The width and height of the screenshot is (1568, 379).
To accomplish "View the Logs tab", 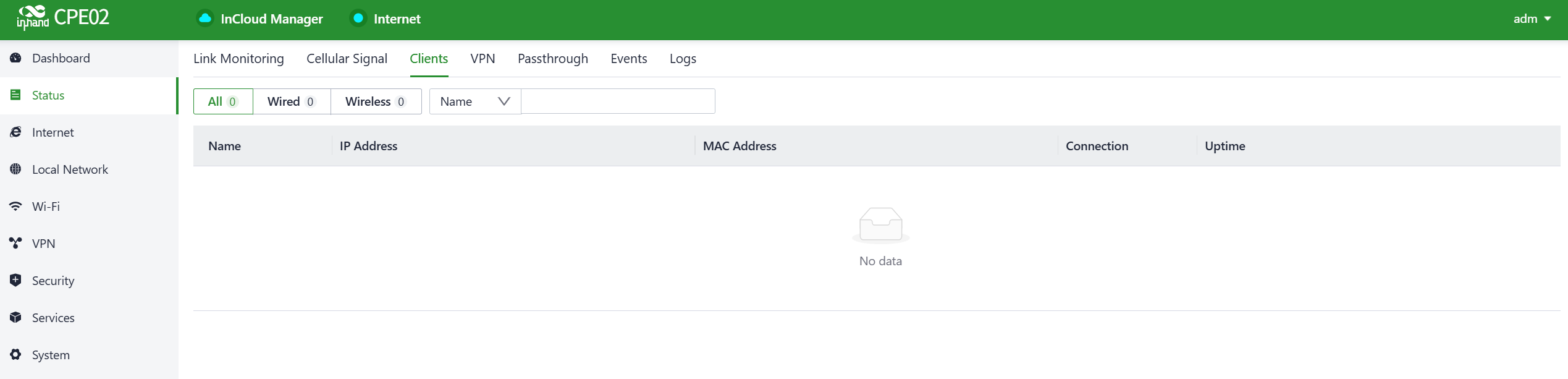I will point(682,59).
